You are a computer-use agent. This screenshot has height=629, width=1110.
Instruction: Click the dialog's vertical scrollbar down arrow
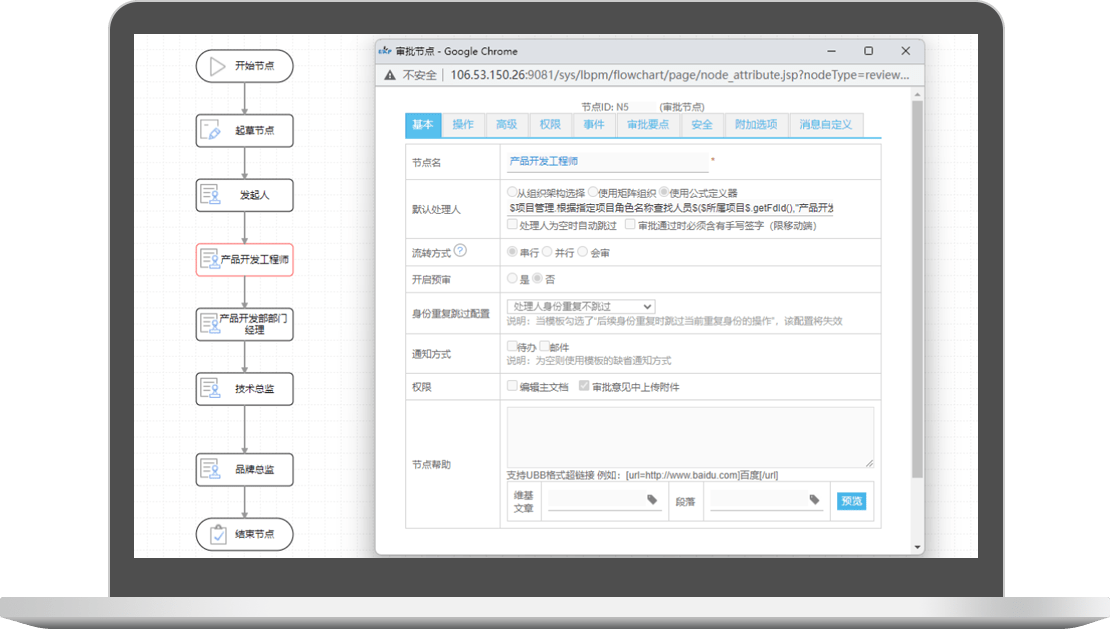click(x=917, y=546)
